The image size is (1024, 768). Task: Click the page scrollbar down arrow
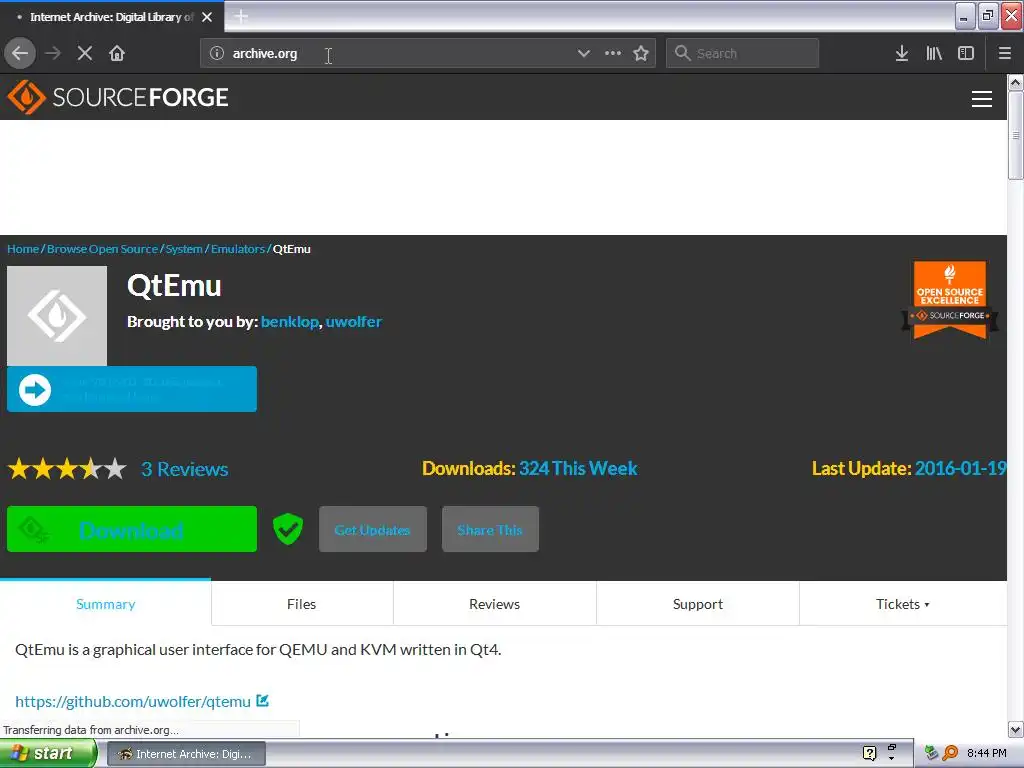pyautogui.click(x=1015, y=729)
